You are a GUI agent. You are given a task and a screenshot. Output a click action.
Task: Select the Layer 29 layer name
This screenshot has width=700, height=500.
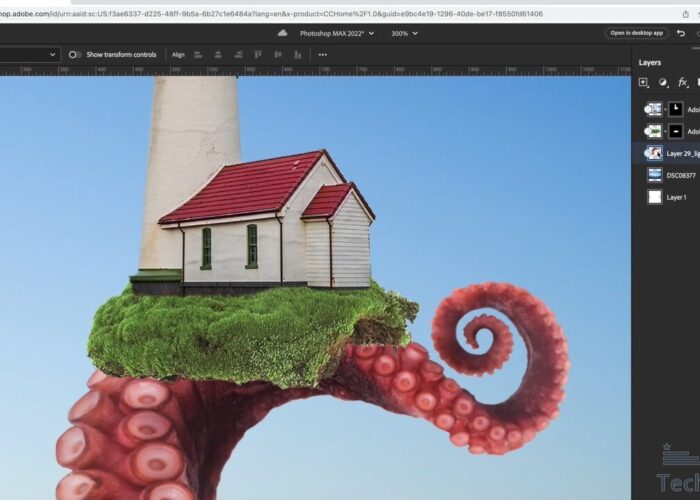(x=683, y=154)
